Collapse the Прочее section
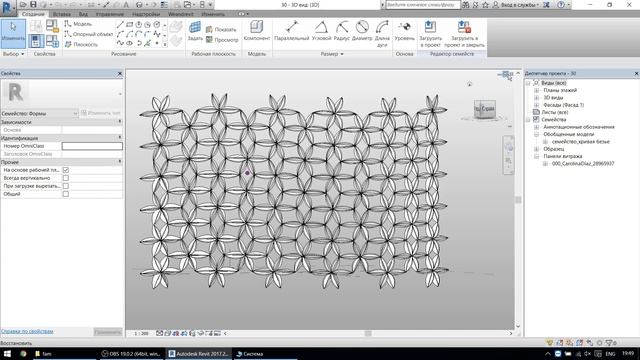This screenshot has width=640, height=360. (120, 162)
